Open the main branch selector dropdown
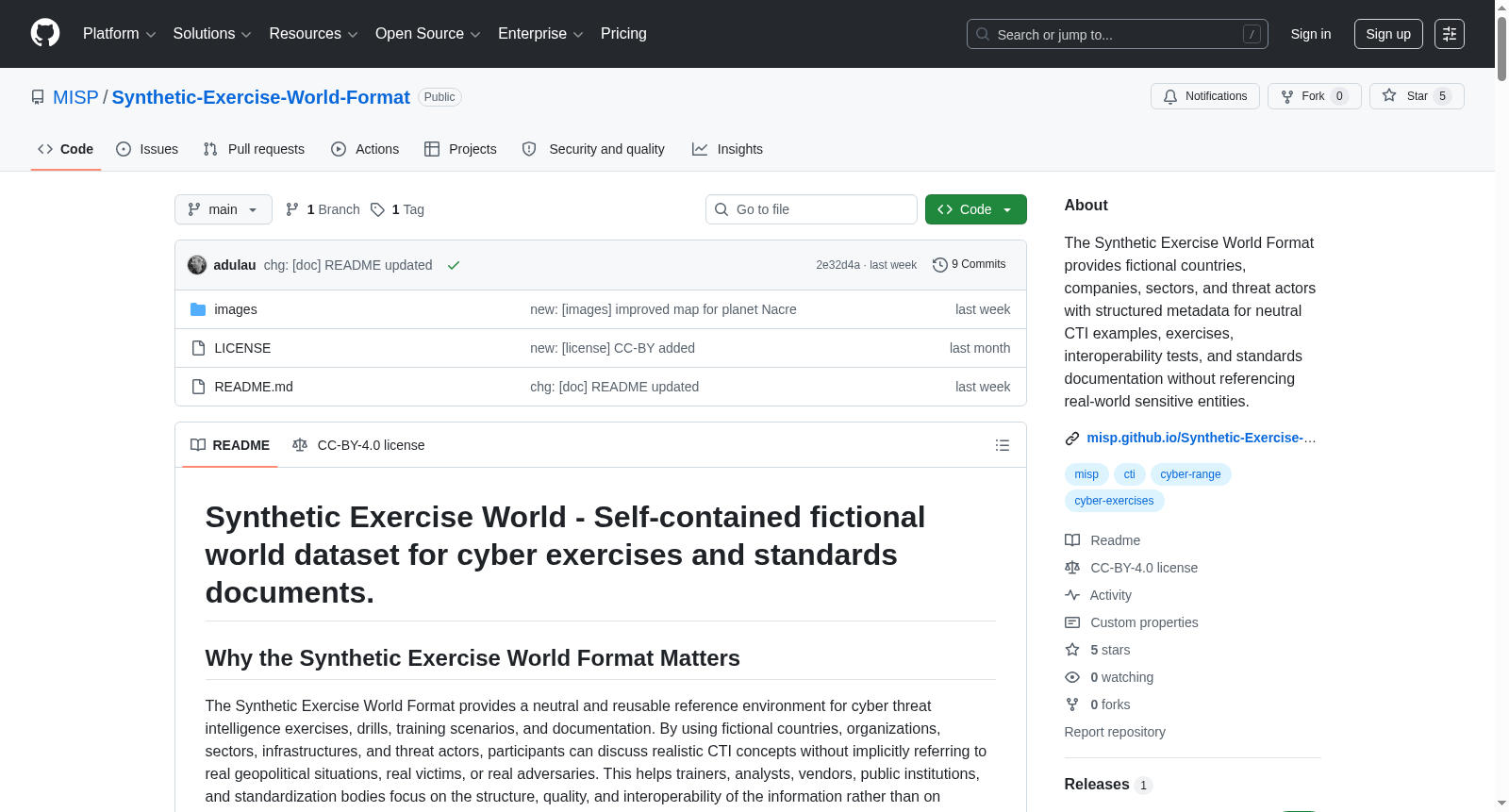 (224, 209)
